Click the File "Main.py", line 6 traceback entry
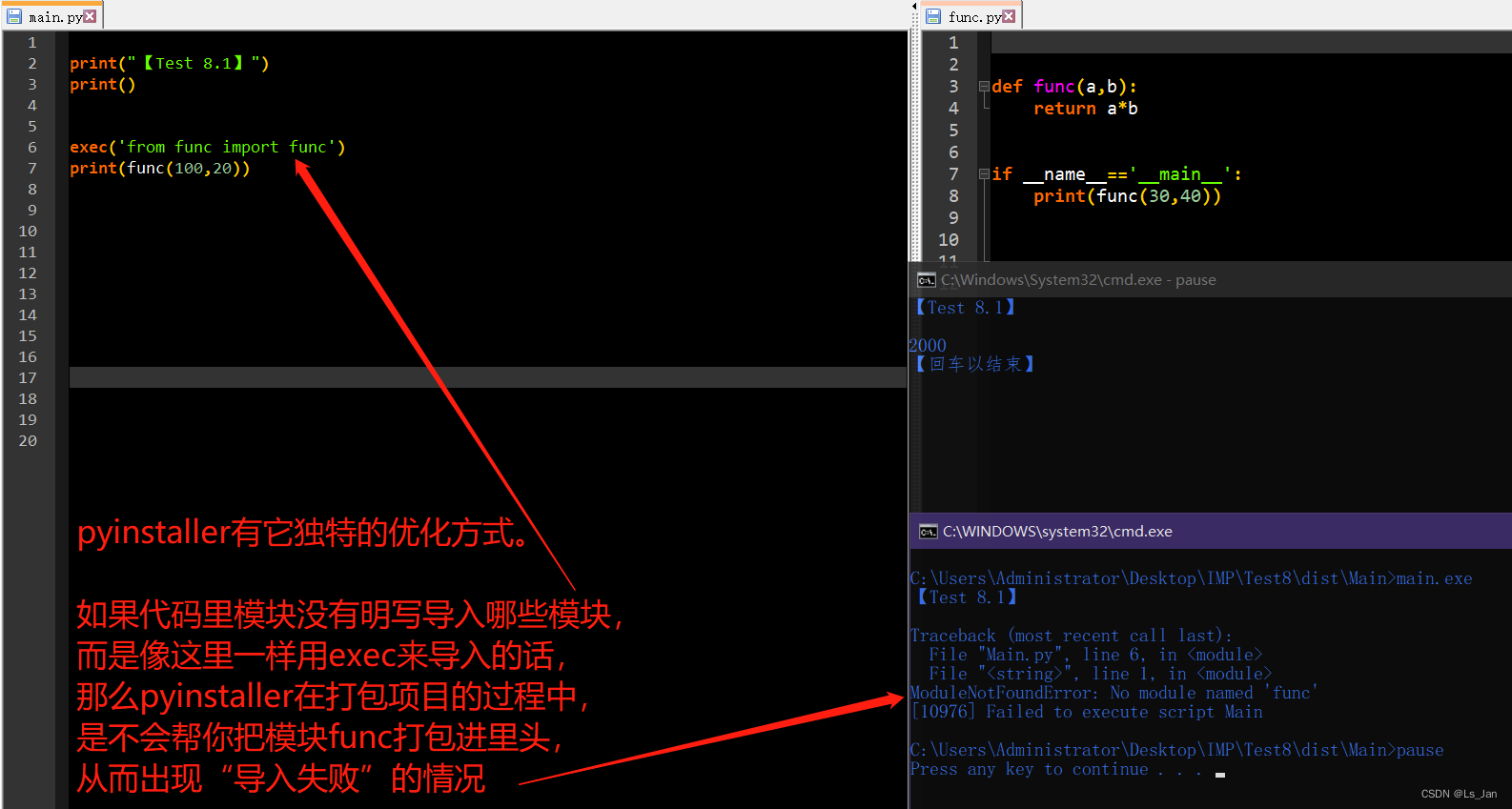 pyautogui.click(x=1095, y=655)
